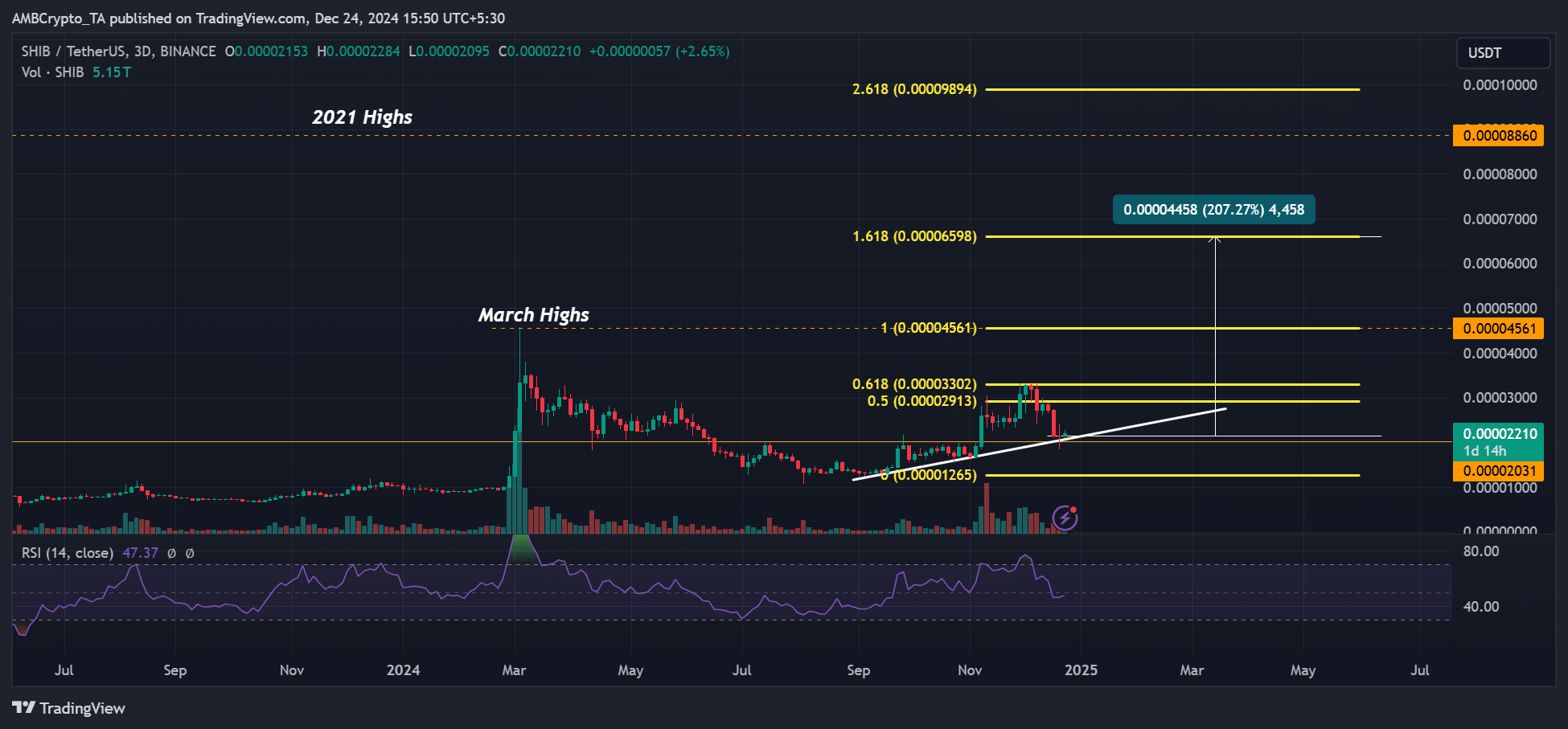Select the "March Highs" text annotation

pos(533,315)
